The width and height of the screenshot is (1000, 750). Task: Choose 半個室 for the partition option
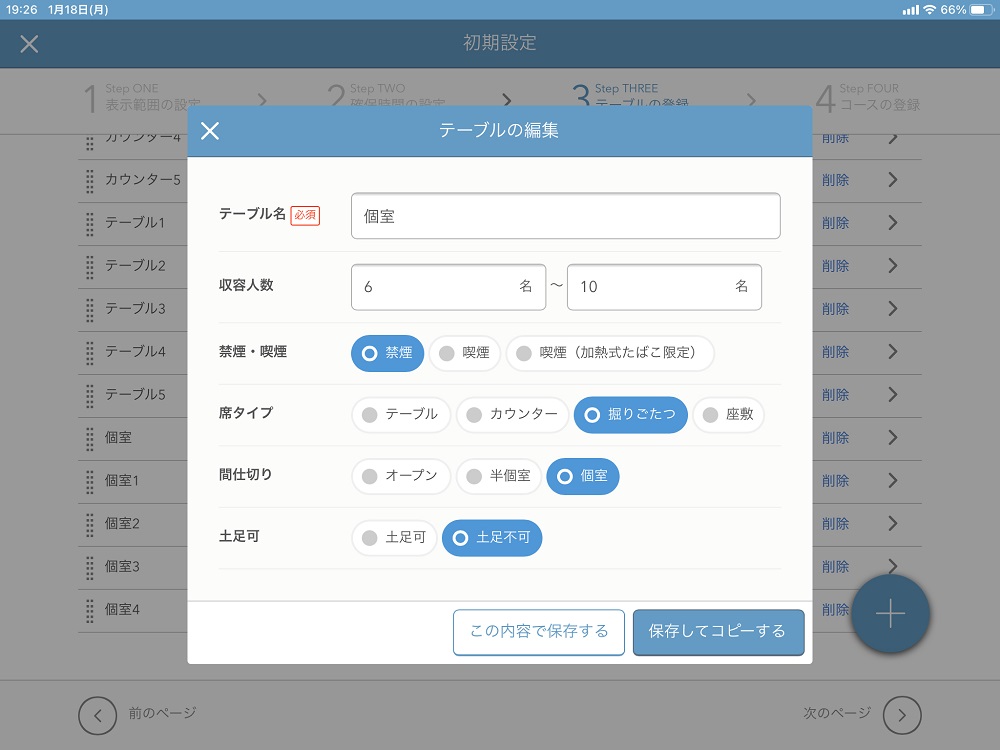point(499,476)
